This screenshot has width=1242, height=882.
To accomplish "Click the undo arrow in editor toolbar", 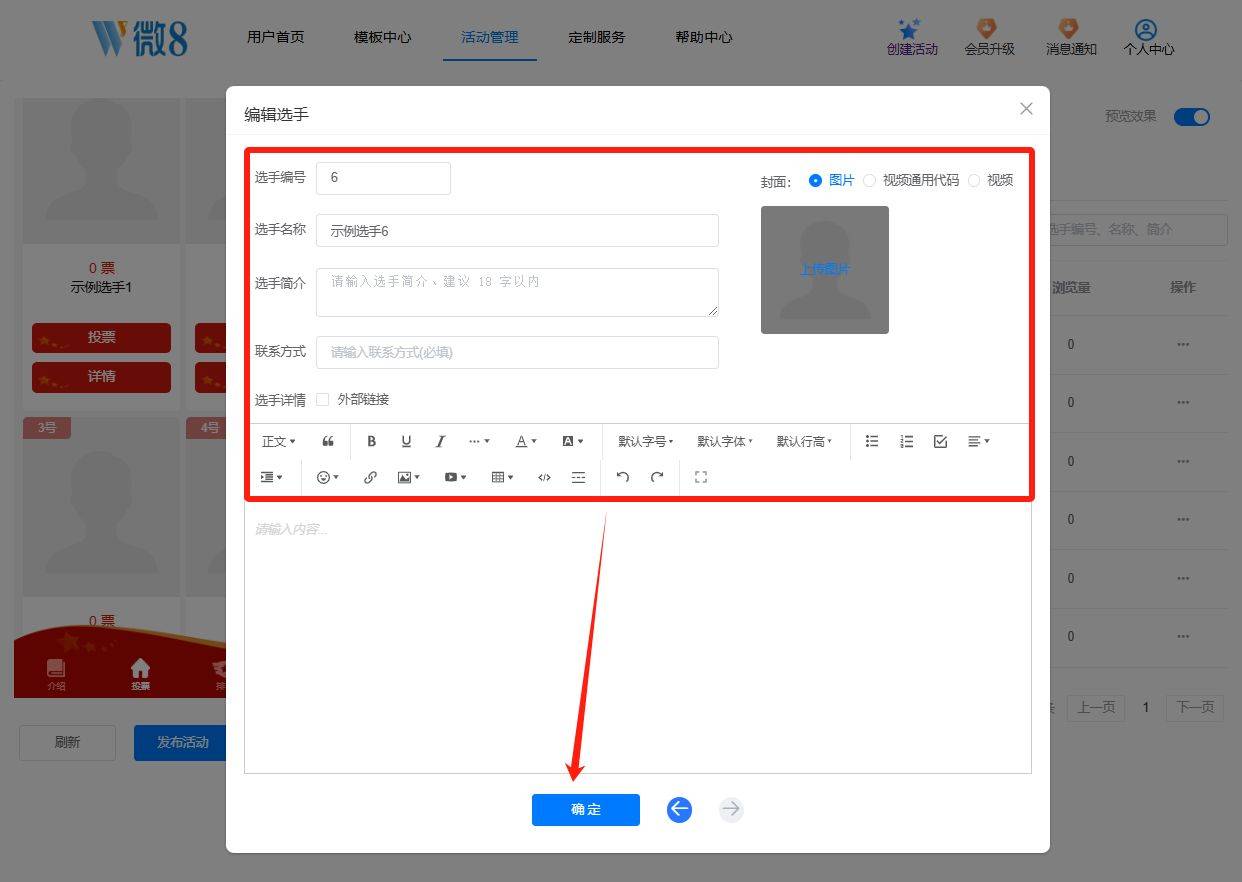I will click(x=623, y=477).
